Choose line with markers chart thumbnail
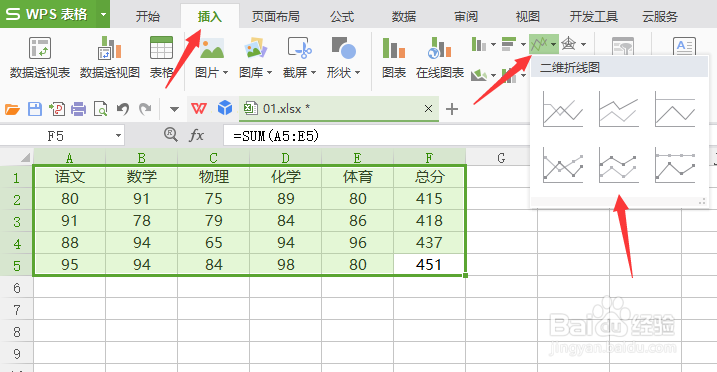 pos(562,165)
